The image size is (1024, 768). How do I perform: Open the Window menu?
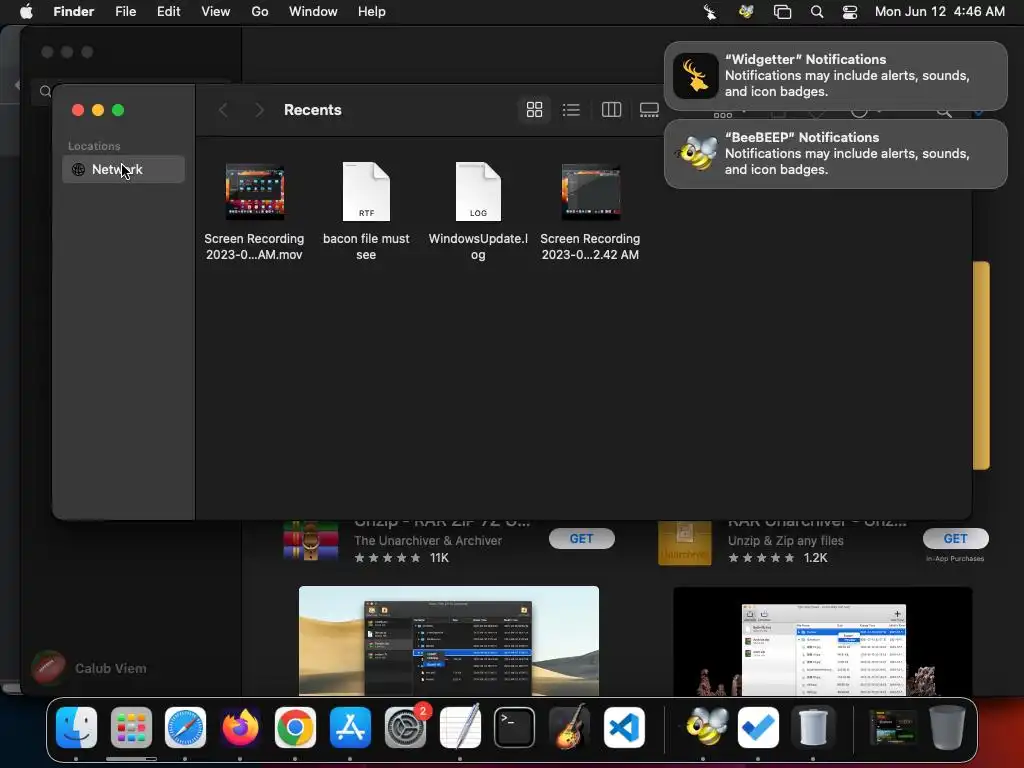coord(313,12)
